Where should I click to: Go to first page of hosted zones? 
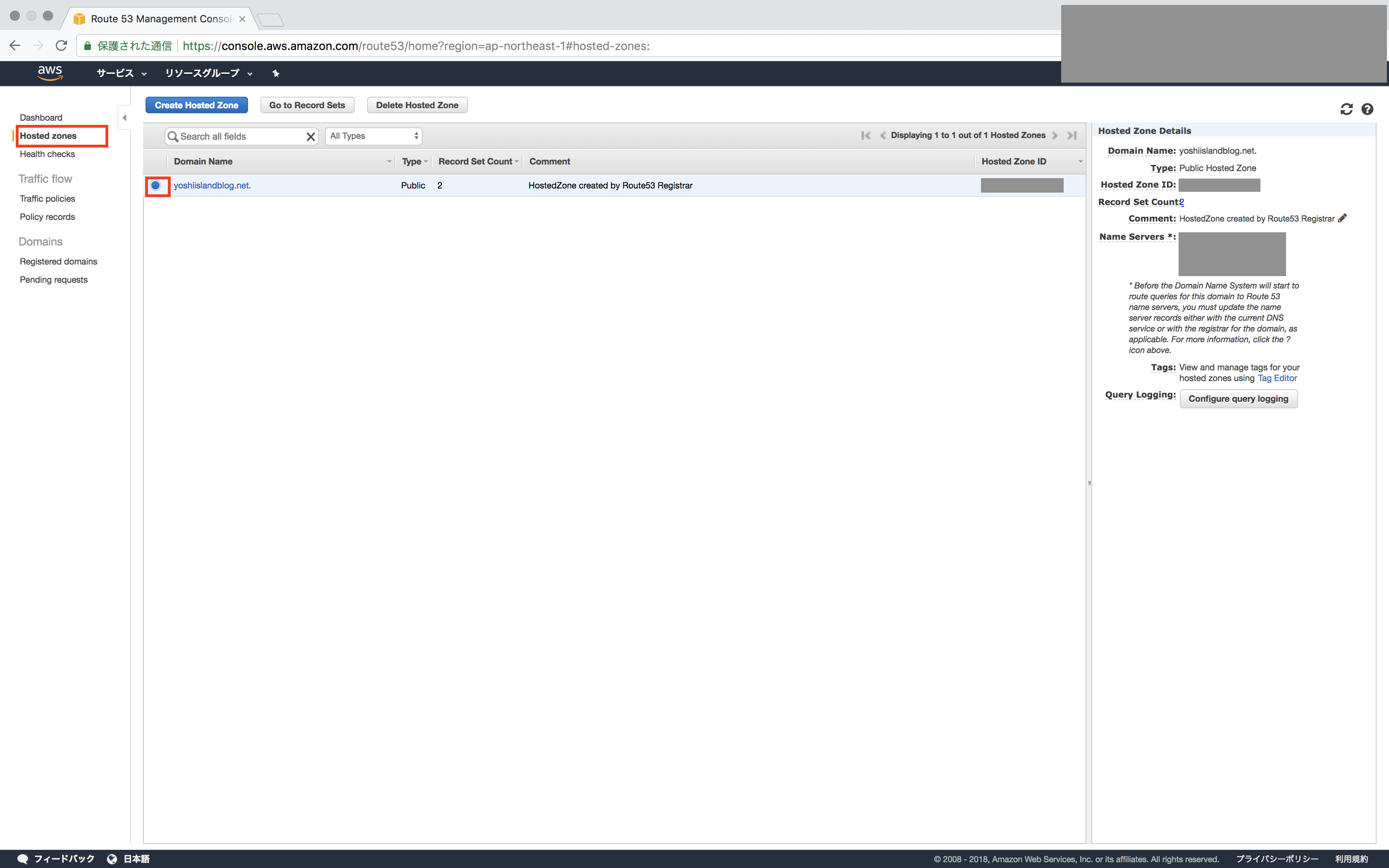click(x=866, y=136)
